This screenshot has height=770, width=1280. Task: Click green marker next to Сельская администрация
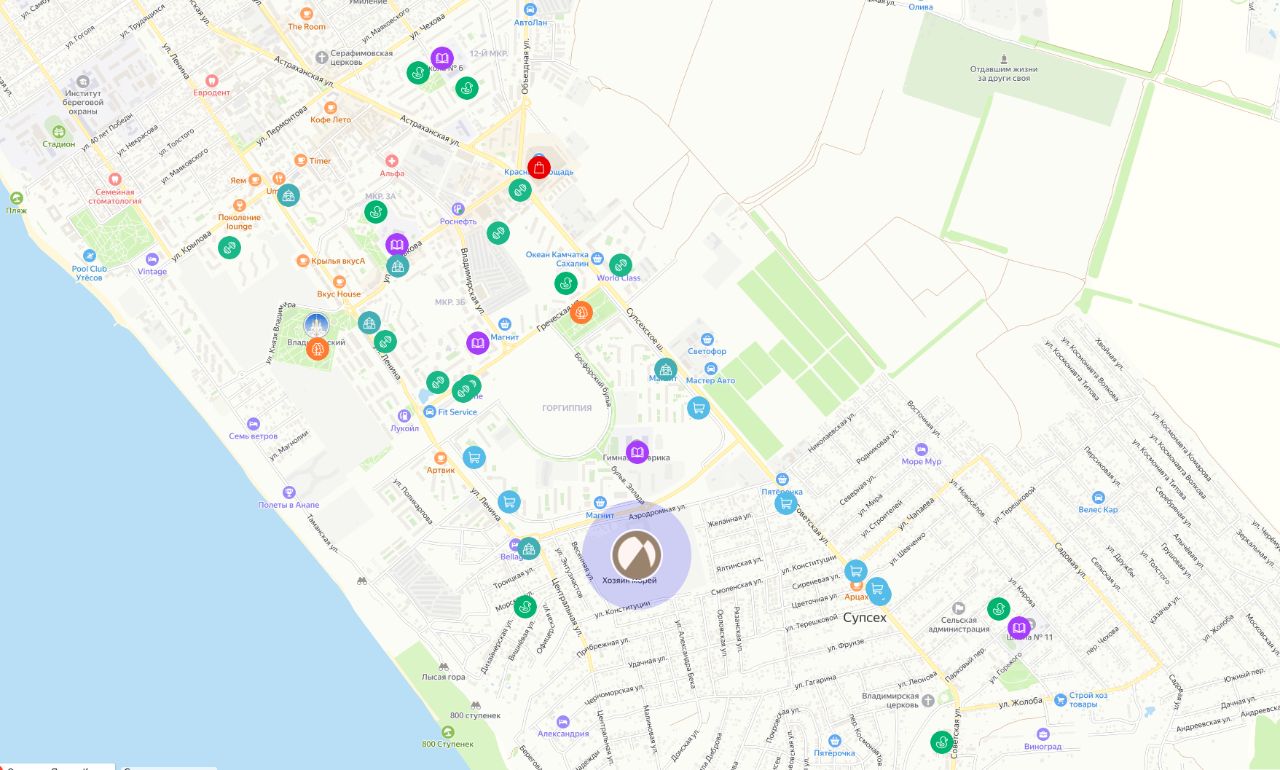pos(998,608)
